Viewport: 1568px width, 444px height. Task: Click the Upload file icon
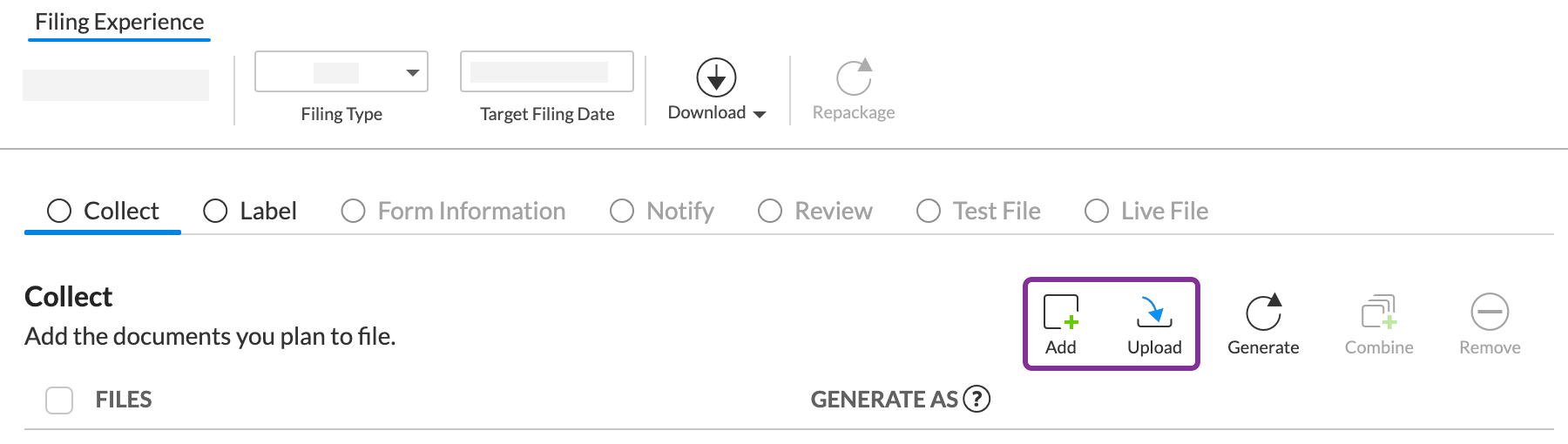1154,313
